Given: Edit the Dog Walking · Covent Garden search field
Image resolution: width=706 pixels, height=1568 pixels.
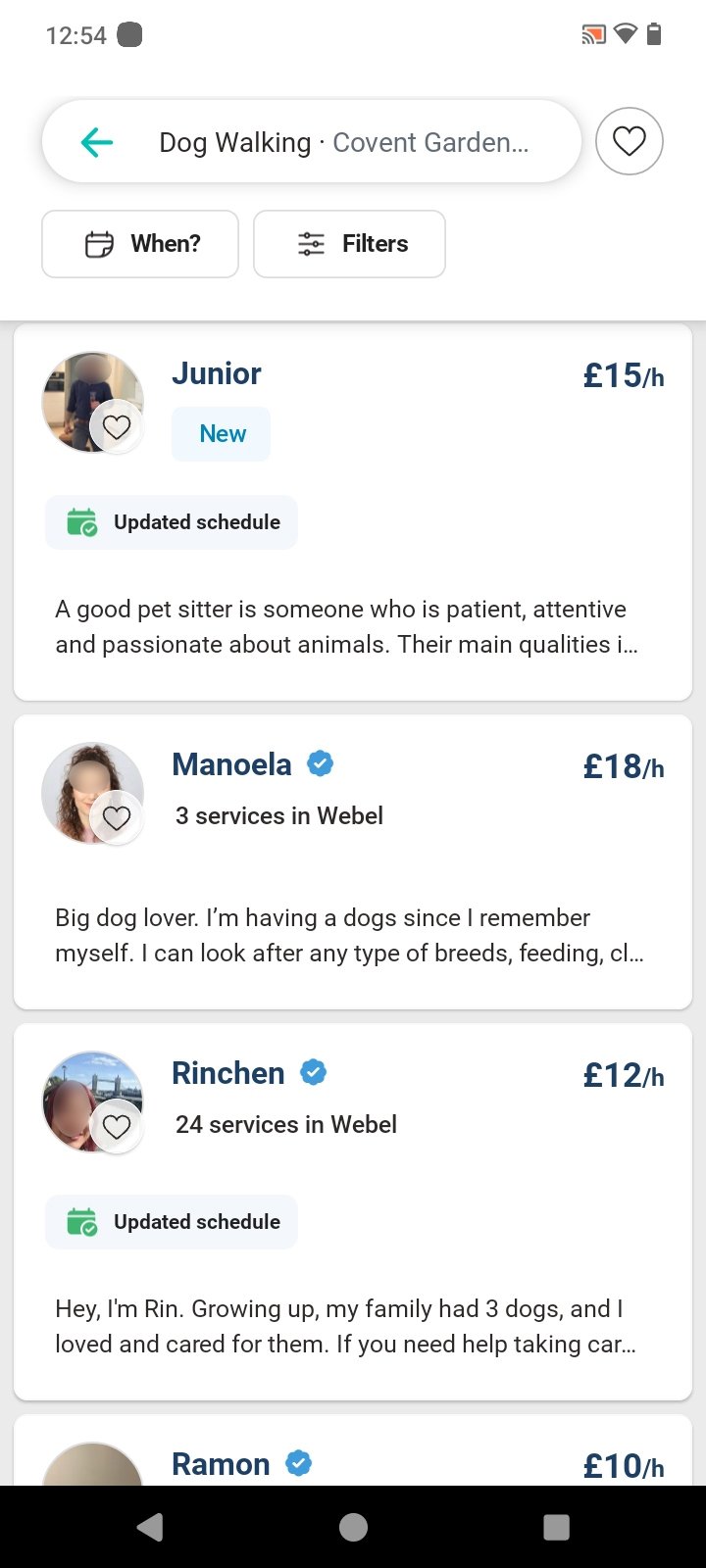Looking at the screenshot, I should pyautogui.click(x=343, y=143).
